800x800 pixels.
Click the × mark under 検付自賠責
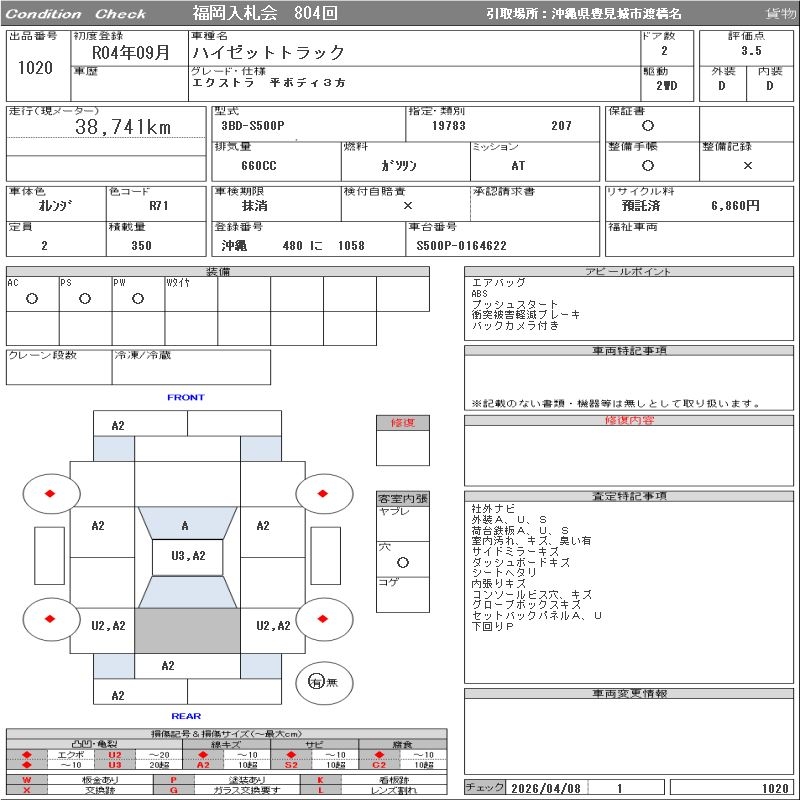click(x=407, y=206)
